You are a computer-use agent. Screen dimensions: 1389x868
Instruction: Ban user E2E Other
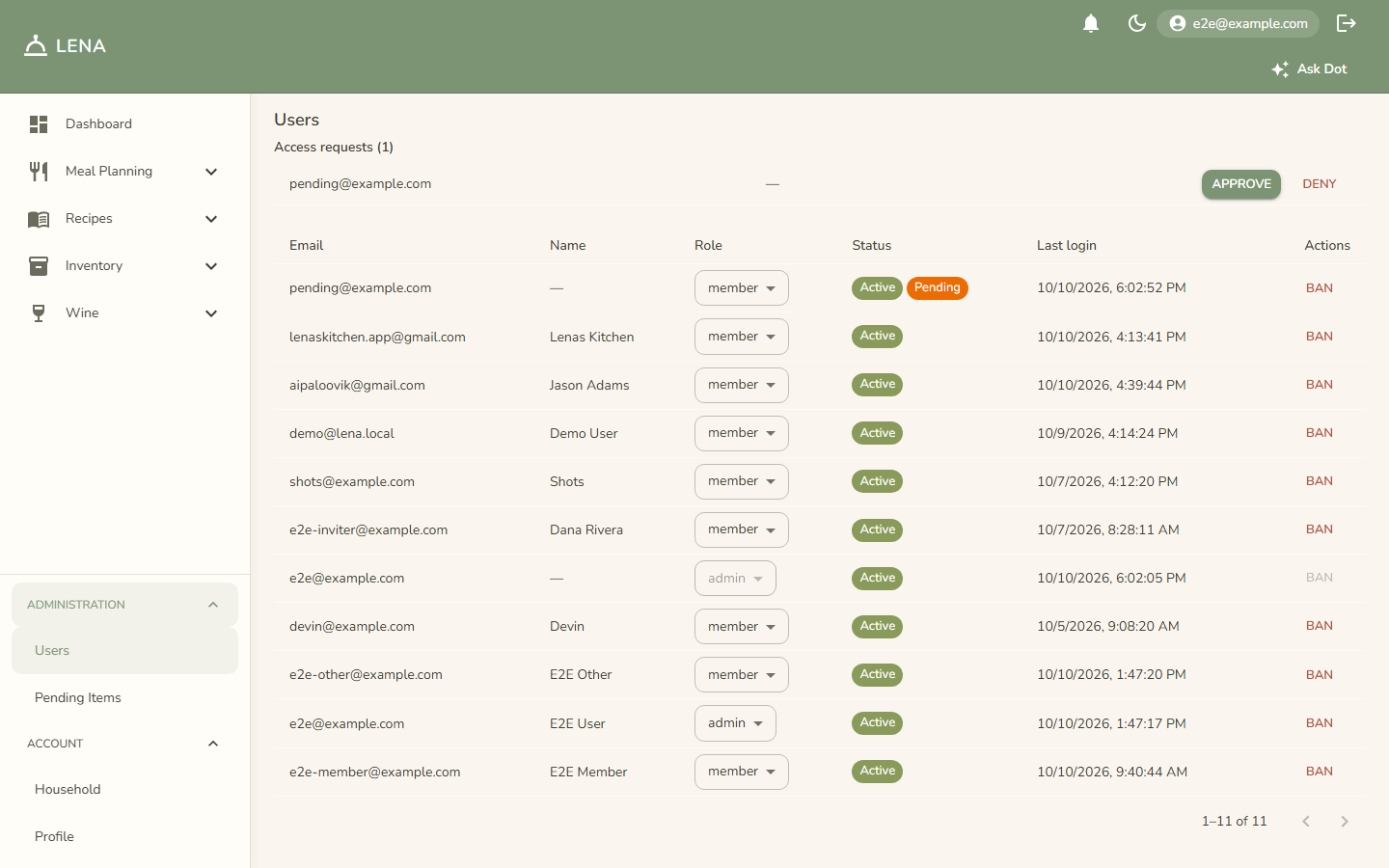tap(1319, 675)
